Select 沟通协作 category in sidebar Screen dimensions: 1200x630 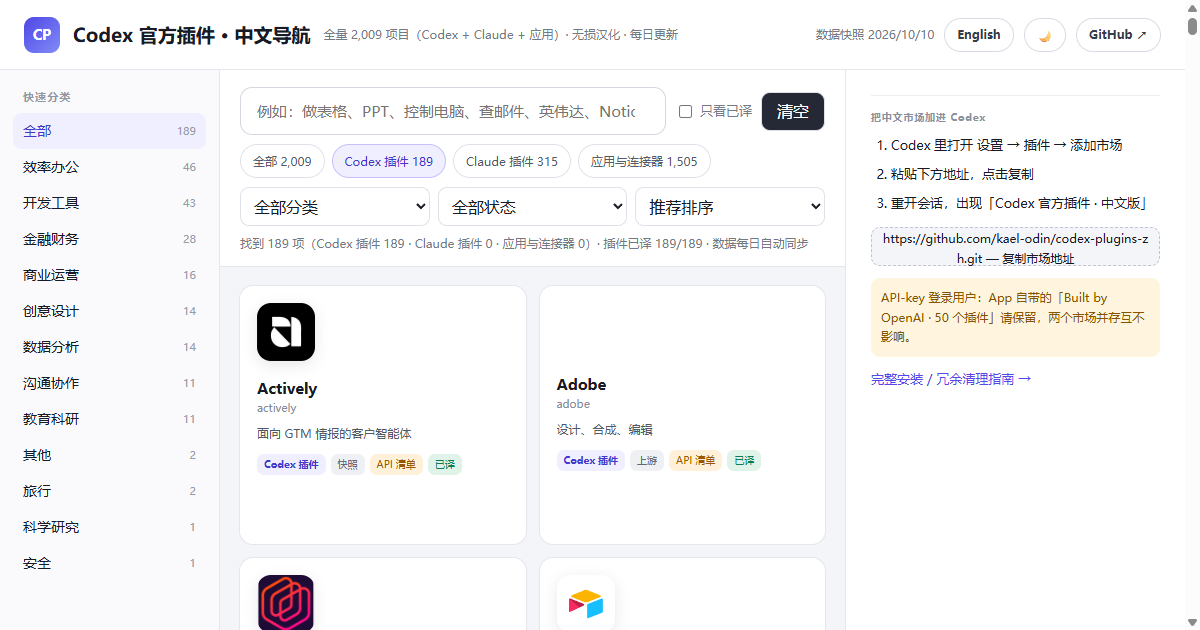tap(109, 383)
